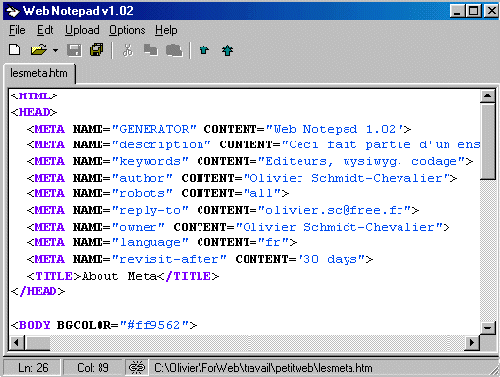Image resolution: width=500 pixels, height=377 pixels.
Task: Create a new document with the blank page icon
Action: tap(15, 50)
